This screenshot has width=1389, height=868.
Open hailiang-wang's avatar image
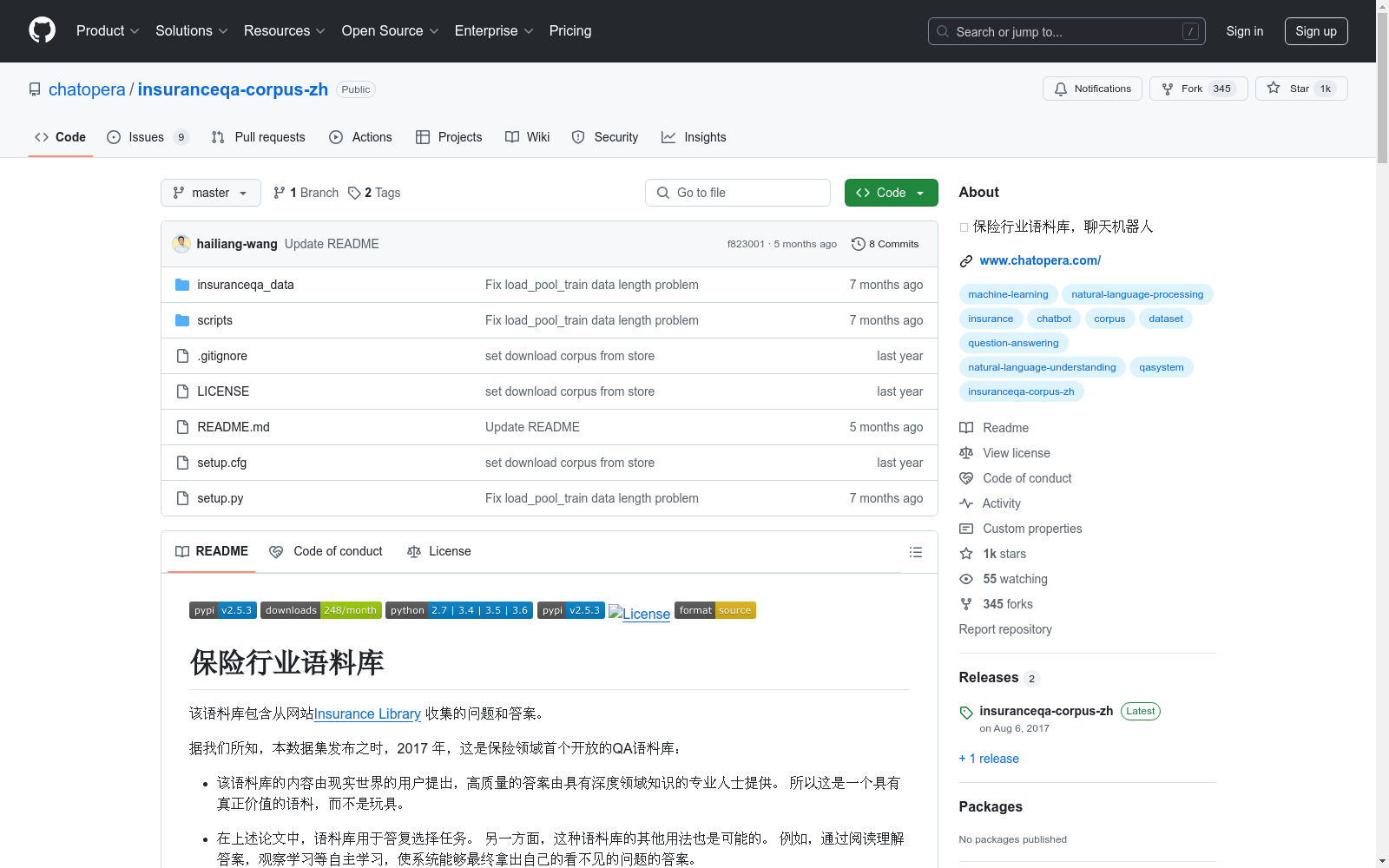(x=181, y=244)
